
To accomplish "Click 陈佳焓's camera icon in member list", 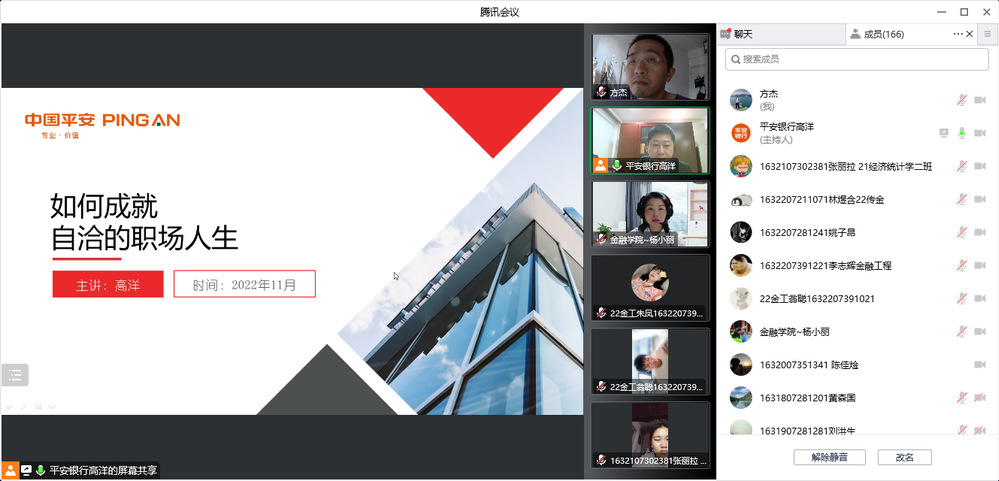I will click(x=980, y=364).
